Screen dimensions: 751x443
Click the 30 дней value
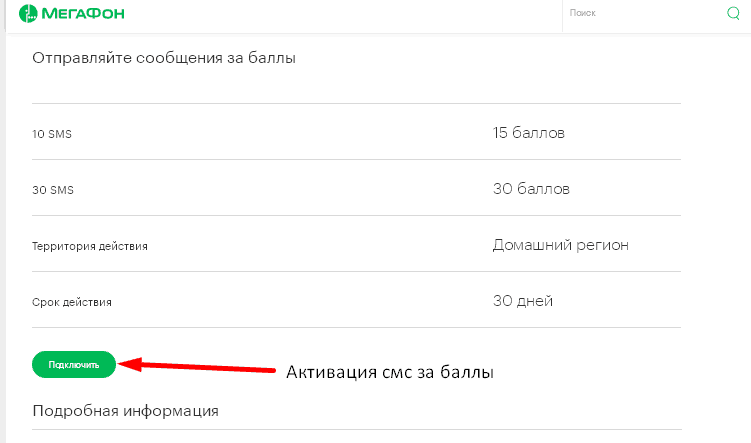(x=523, y=300)
